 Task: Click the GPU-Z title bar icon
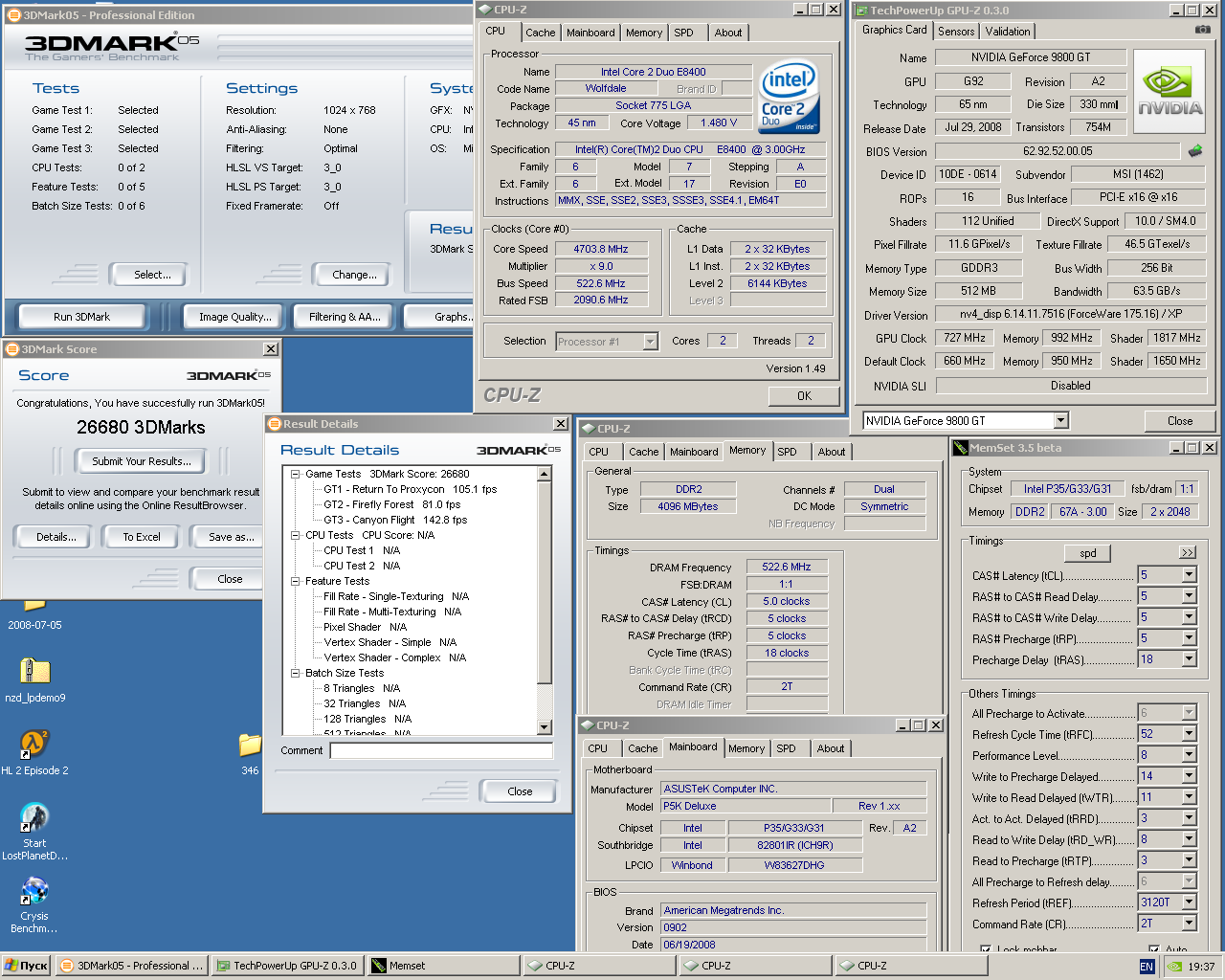[x=860, y=10]
